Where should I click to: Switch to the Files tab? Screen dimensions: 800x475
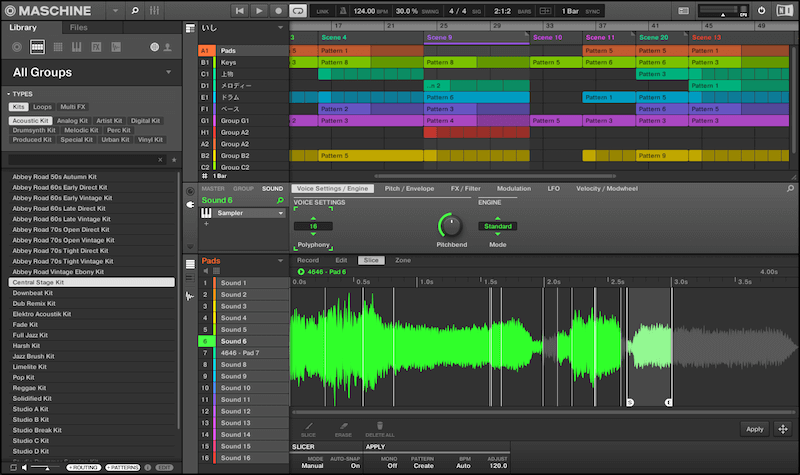coord(79,28)
